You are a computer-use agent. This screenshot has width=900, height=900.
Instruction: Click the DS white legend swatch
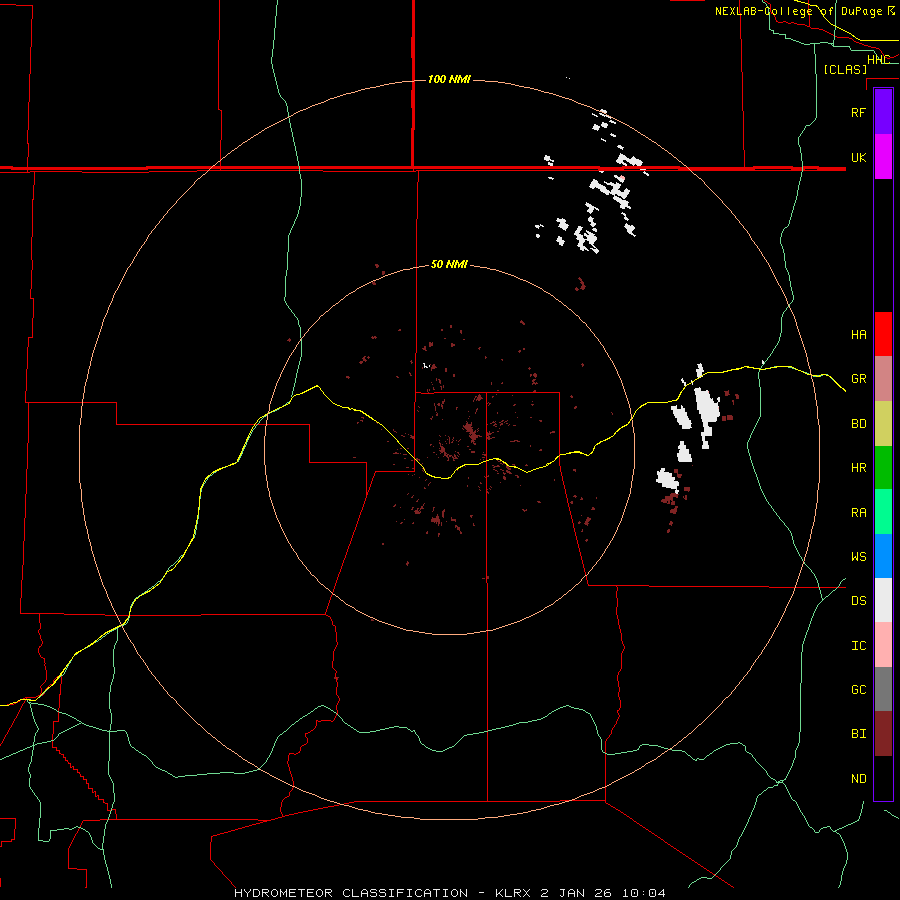pyautogui.click(x=883, y=600)
